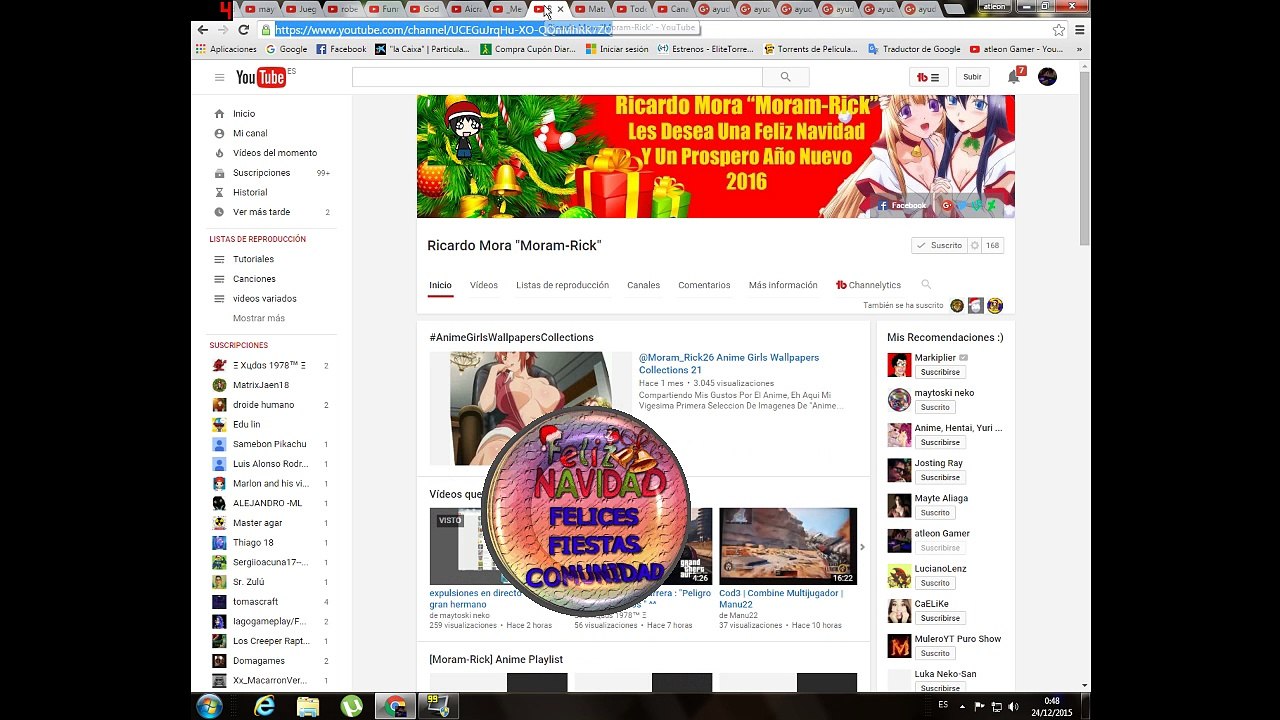Click the search magnifier button
Image resolution: width=1280 pixels, height=720 pixels.
click(x=785, y=77)
